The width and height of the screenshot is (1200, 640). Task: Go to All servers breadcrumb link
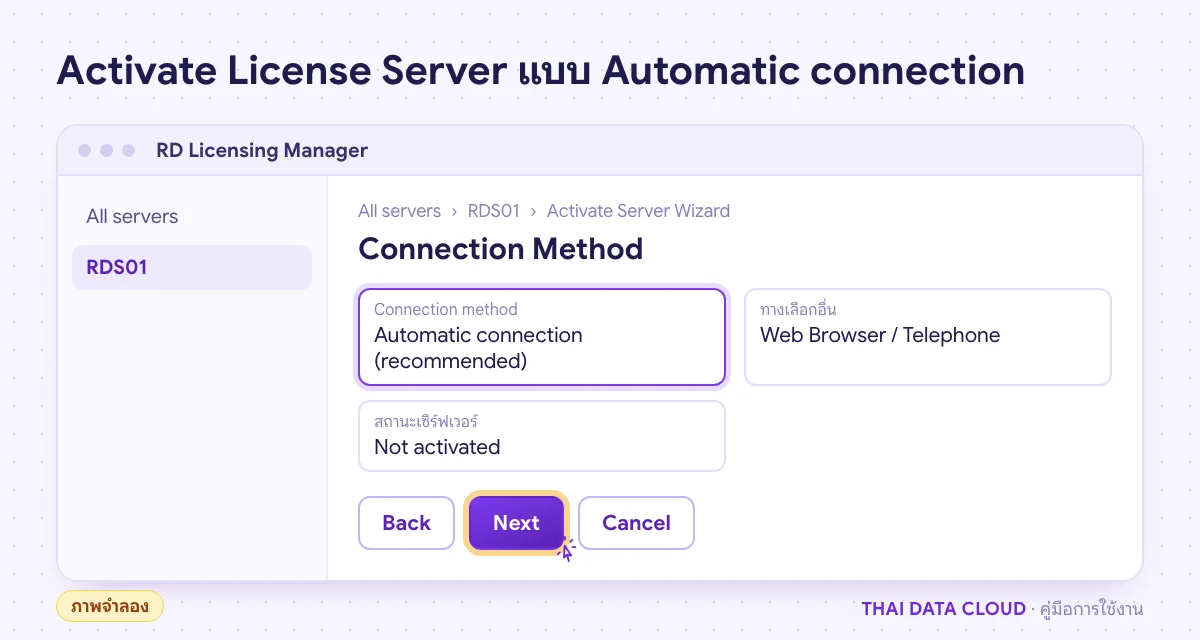coord(399,211)
